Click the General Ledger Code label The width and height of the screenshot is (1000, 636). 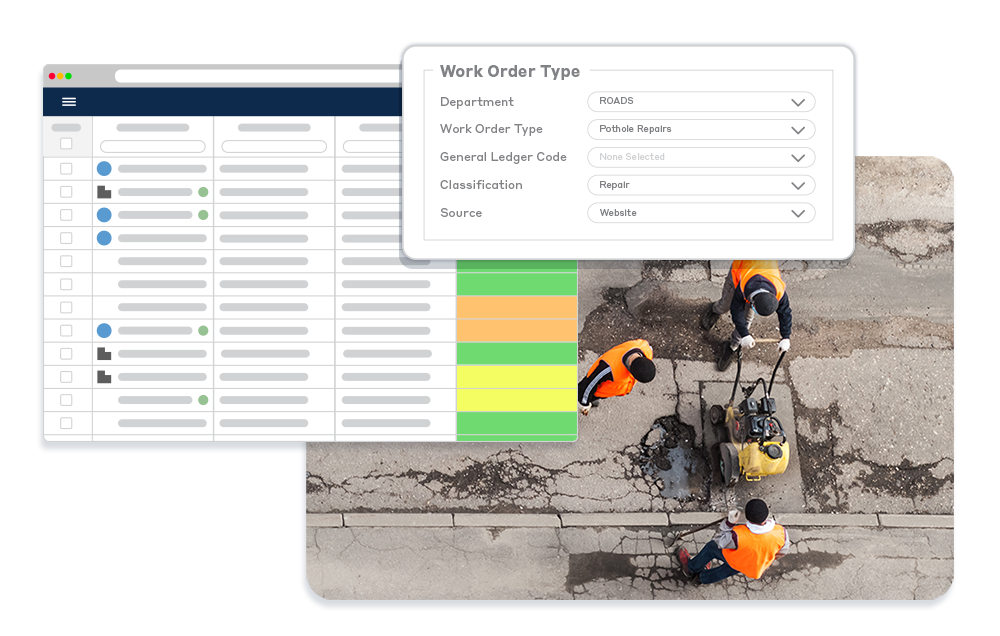pyautogui.click(x=503, y=157)
